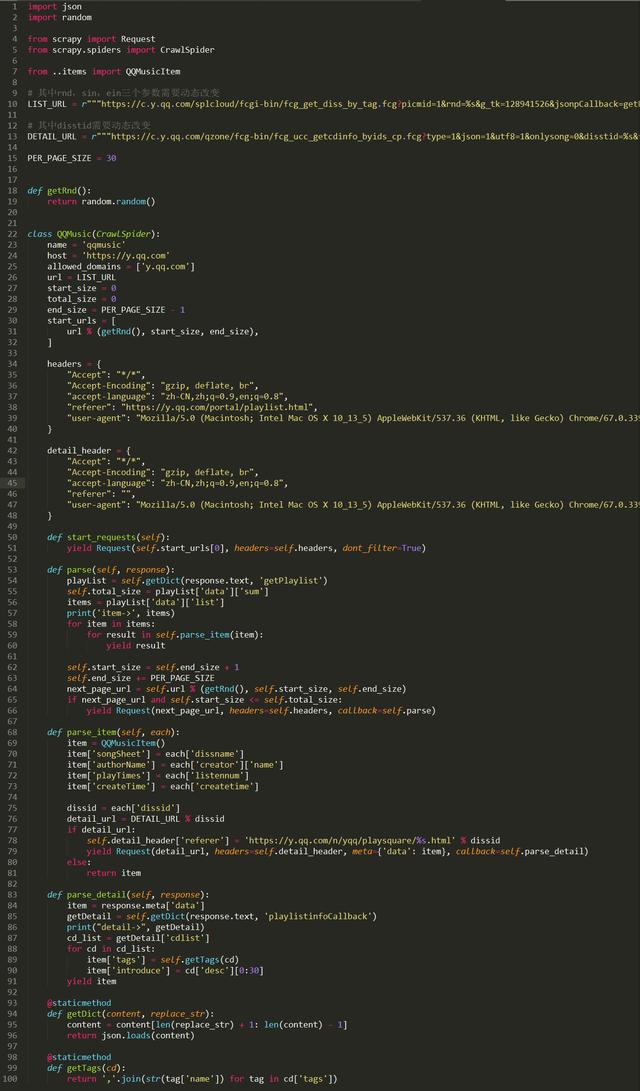The width and height of the screenshot is (640, 1091).
Task: Click the 'def getRnd():' definition
Action: pos(59,191)
